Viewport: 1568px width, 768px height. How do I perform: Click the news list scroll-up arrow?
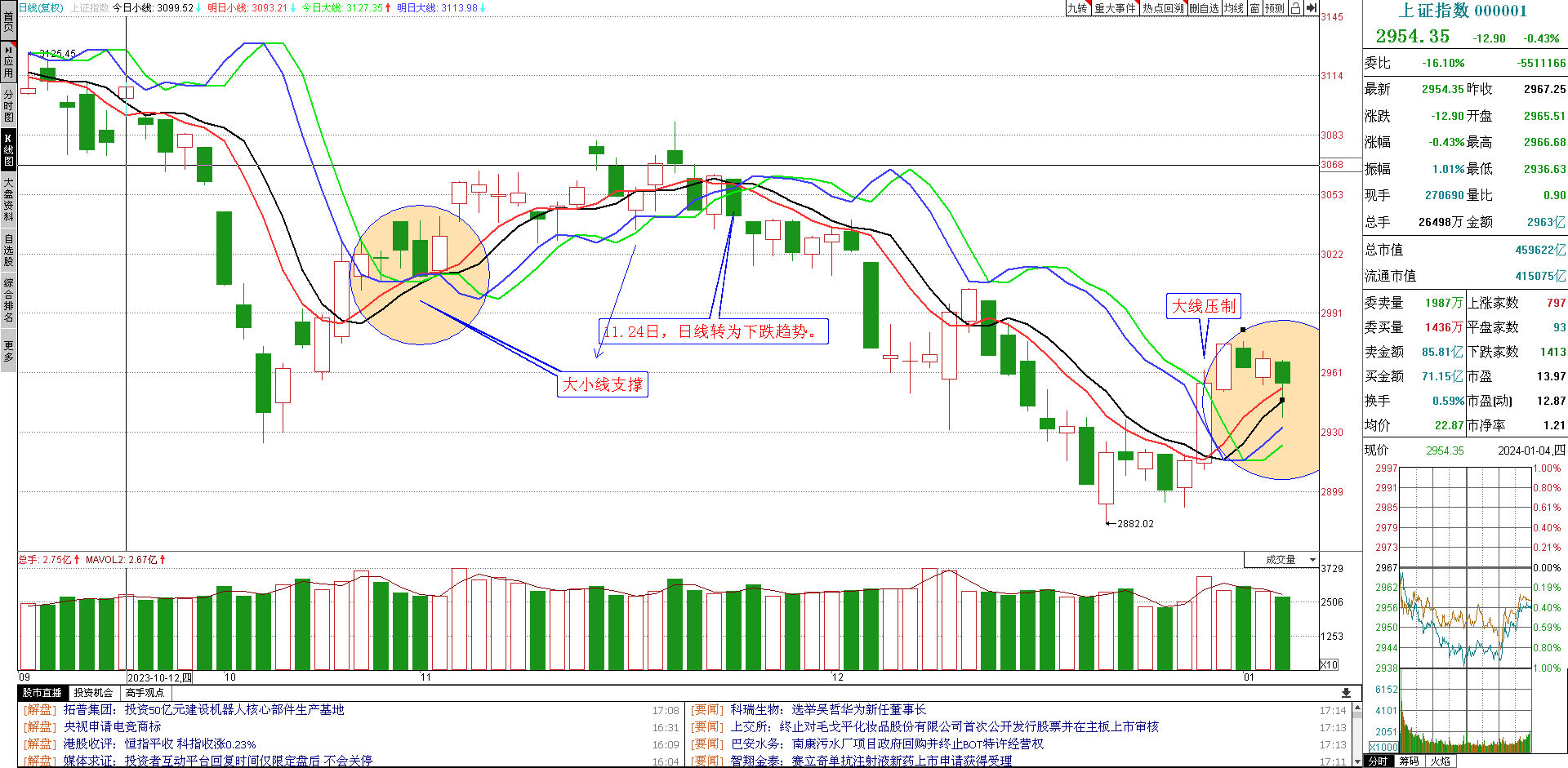click(x=1357, y=708)
